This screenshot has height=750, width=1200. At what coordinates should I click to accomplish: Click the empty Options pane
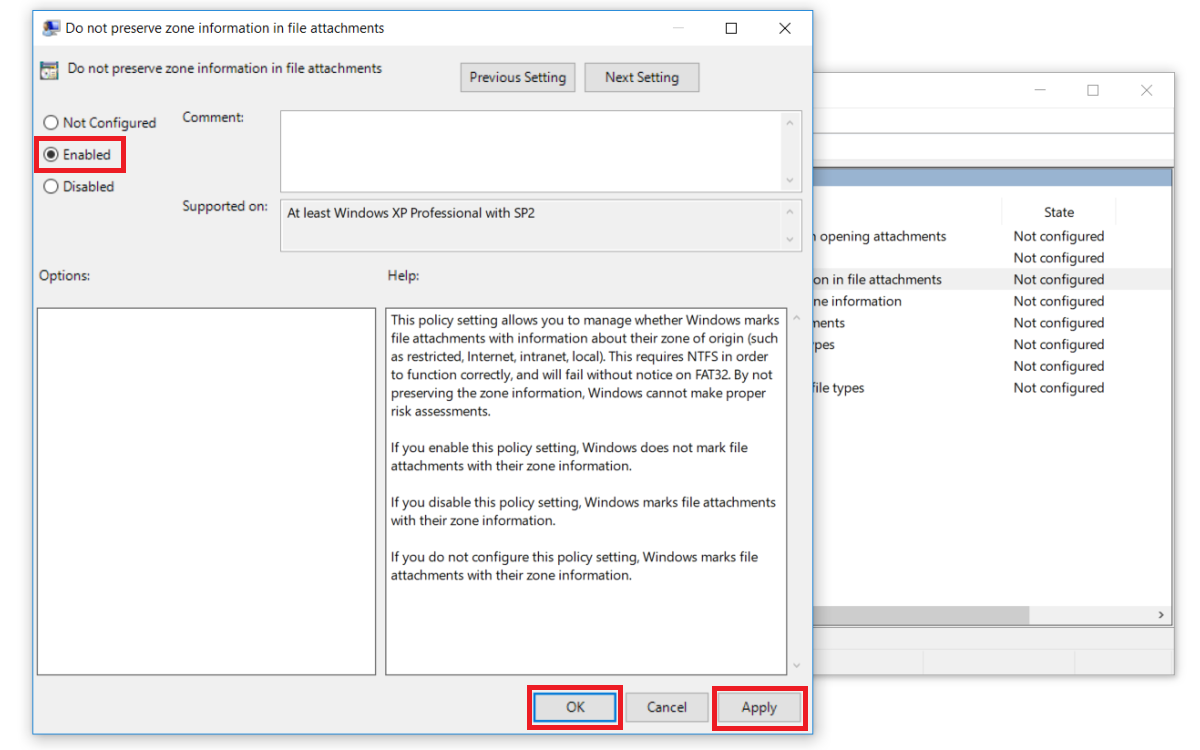pos(206,491)
